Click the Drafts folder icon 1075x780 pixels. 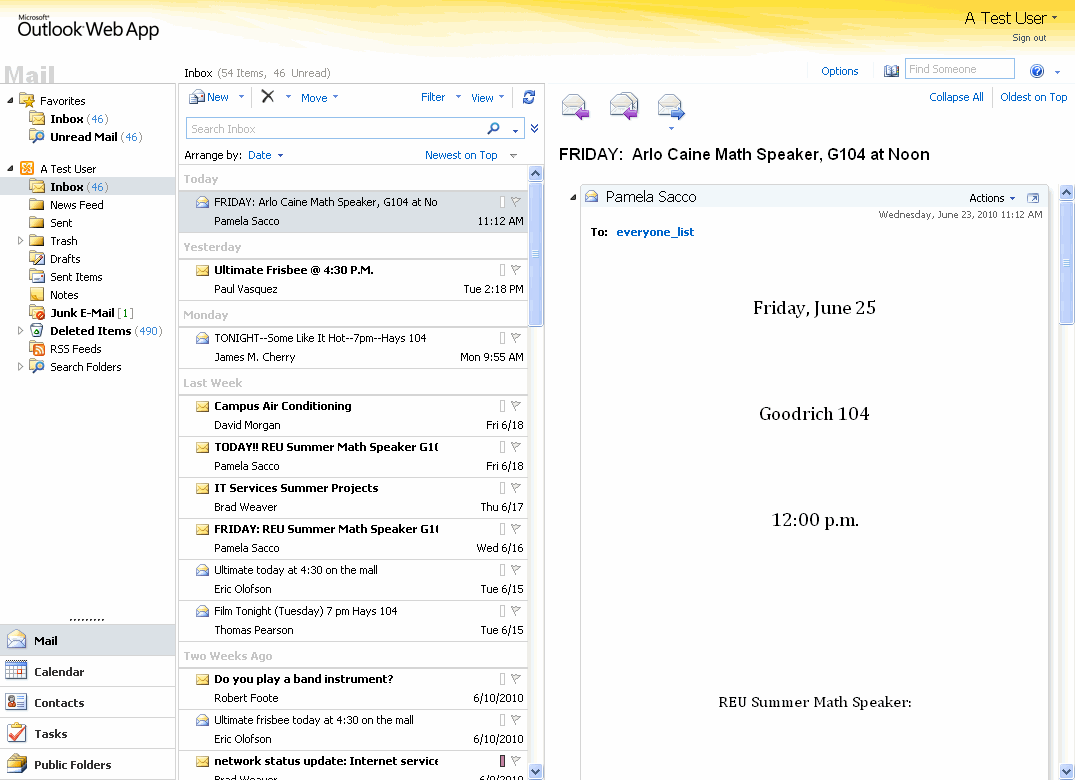coord(37,258)
